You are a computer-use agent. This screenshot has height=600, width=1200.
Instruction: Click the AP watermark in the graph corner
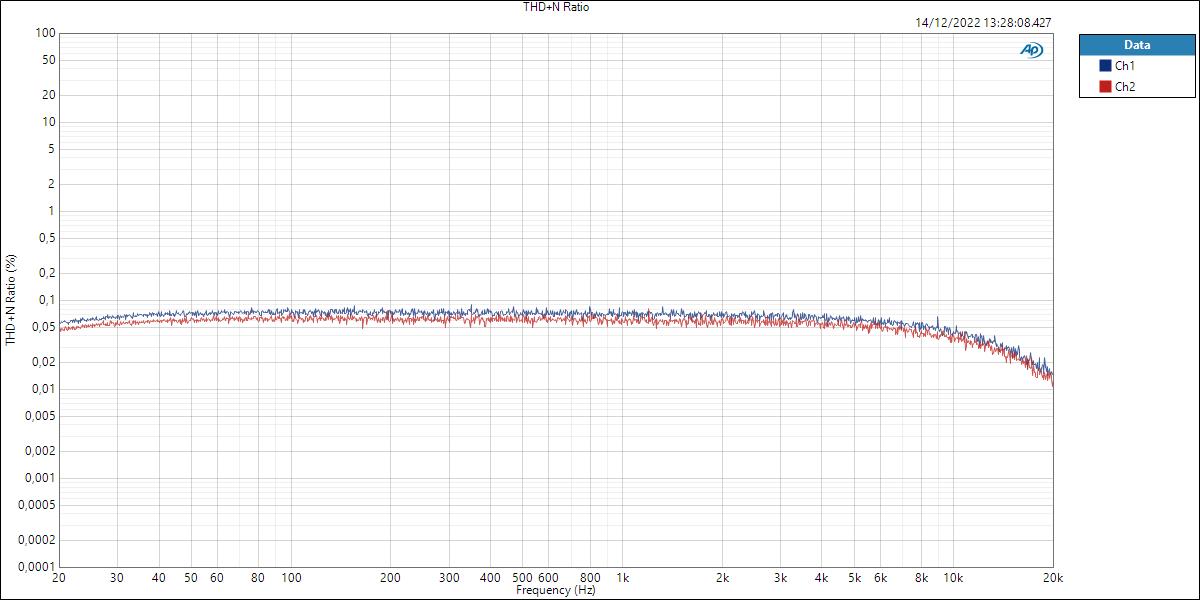(1030, 47)
